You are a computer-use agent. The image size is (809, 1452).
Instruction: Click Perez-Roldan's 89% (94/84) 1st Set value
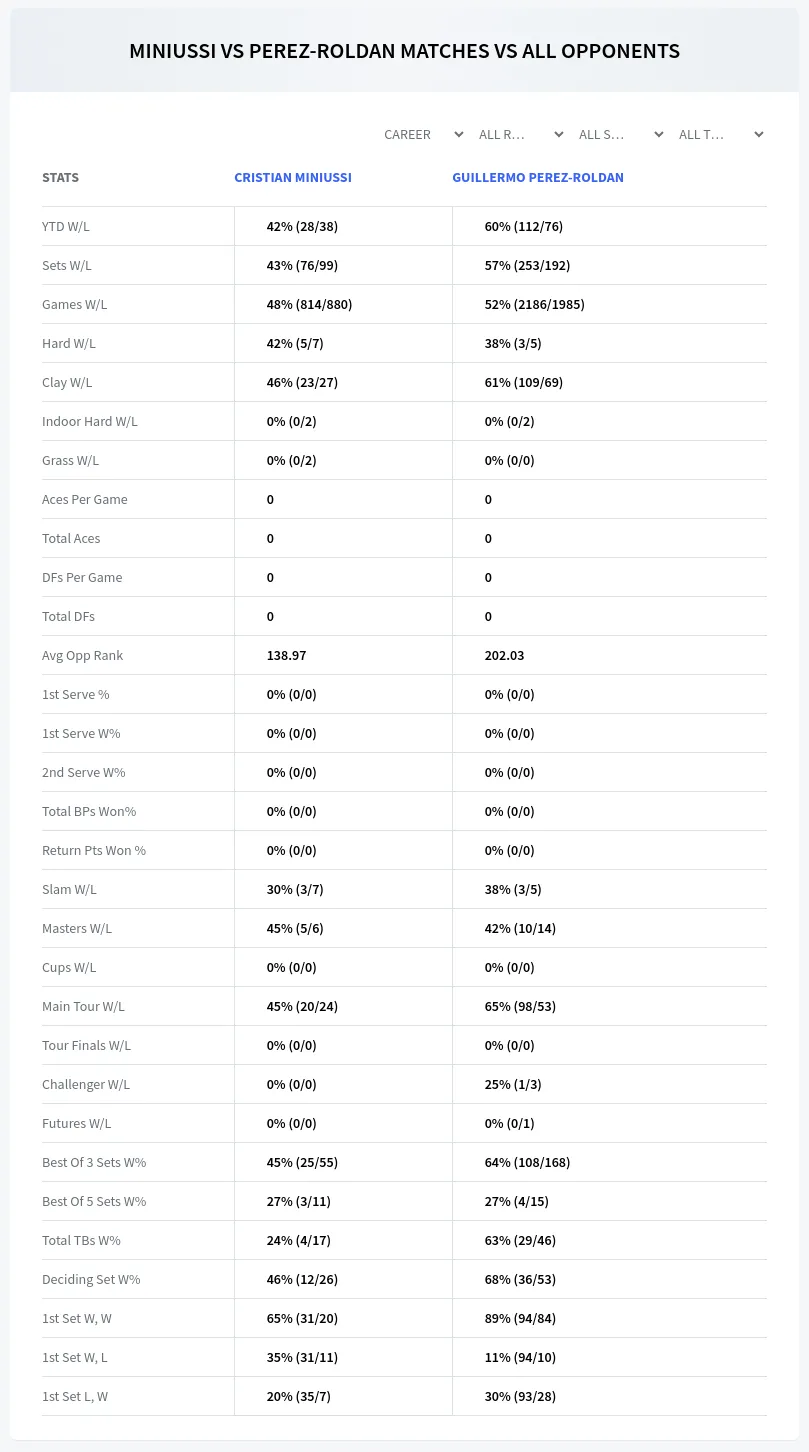coord(520,1318)
